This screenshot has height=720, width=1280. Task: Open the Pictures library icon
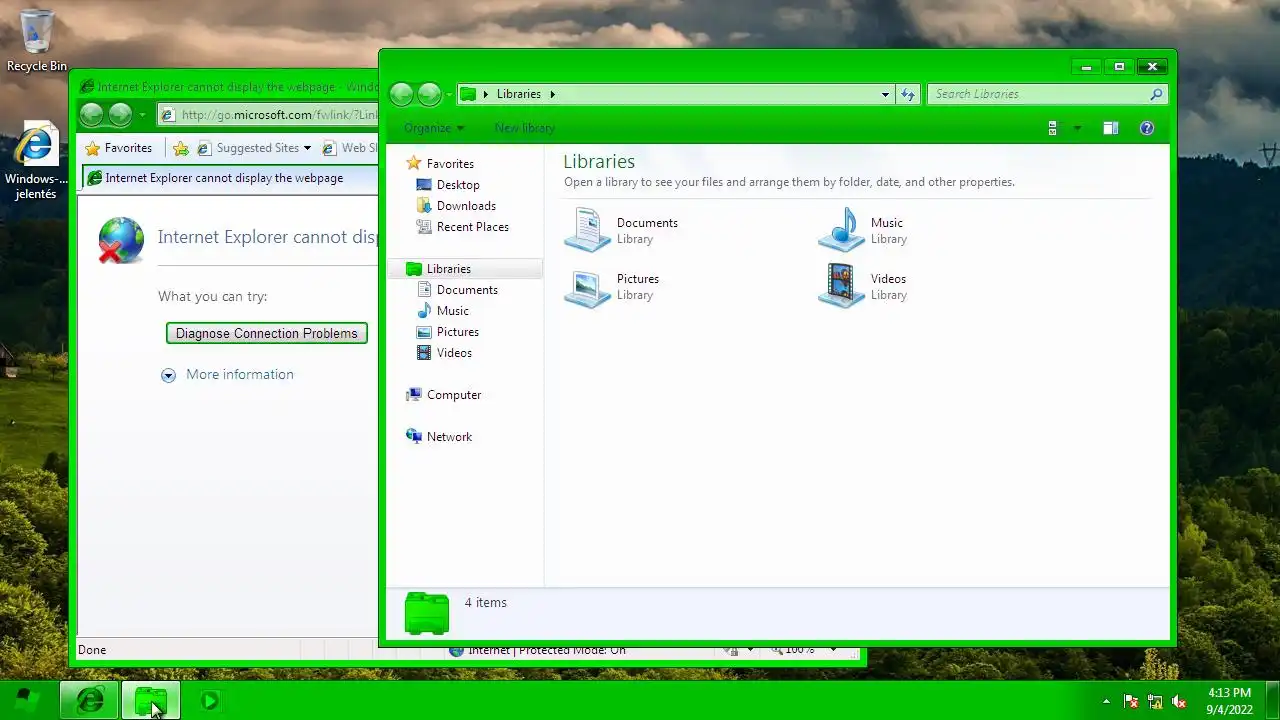coord(587,287)
